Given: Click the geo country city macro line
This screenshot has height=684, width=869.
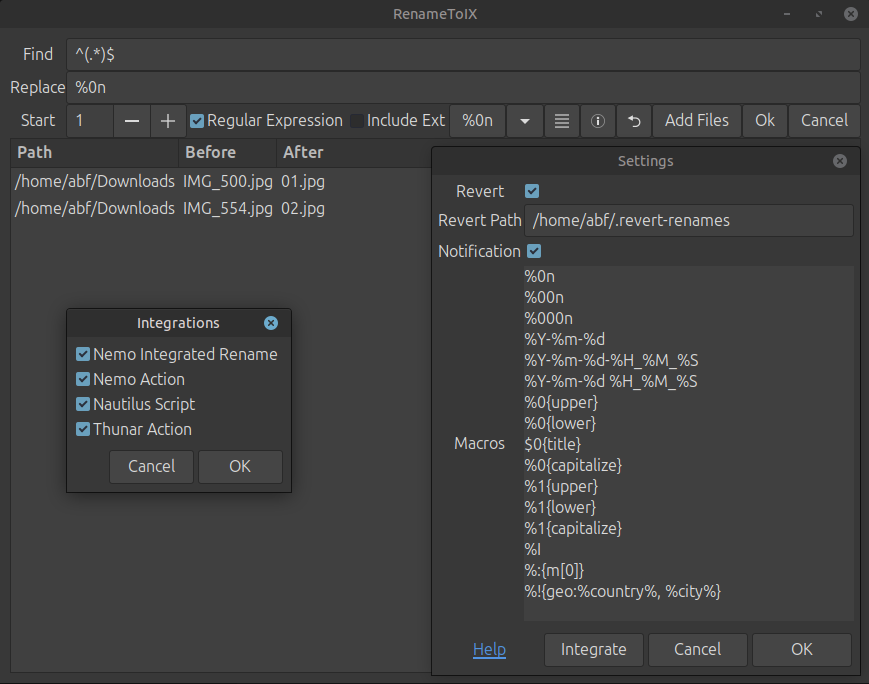Looking at the screenshot, I should click(622, 591).
